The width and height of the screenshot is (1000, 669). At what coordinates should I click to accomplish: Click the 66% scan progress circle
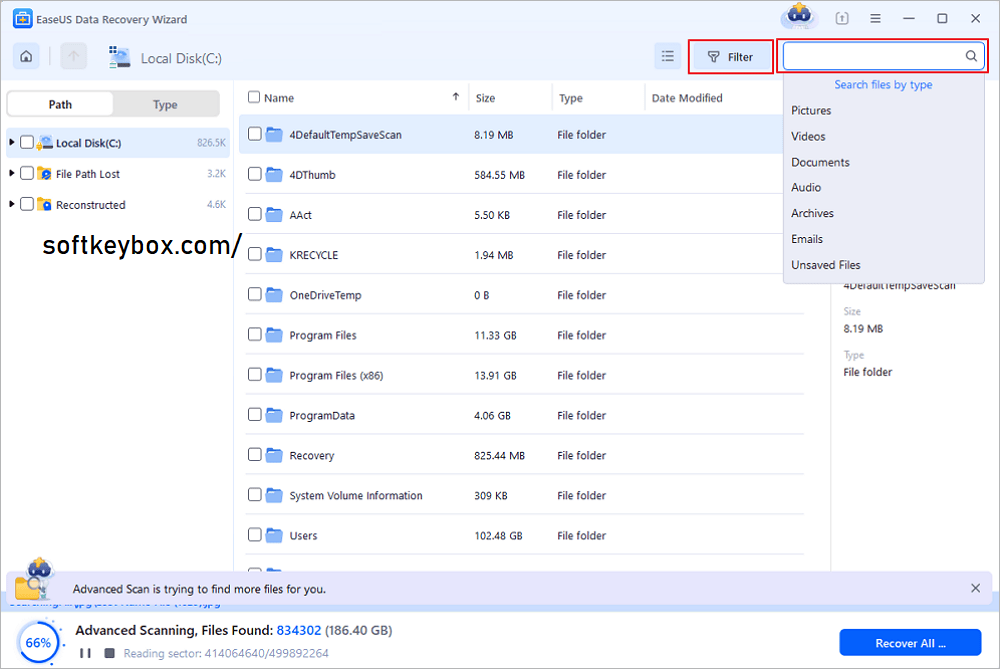[38, 642]
